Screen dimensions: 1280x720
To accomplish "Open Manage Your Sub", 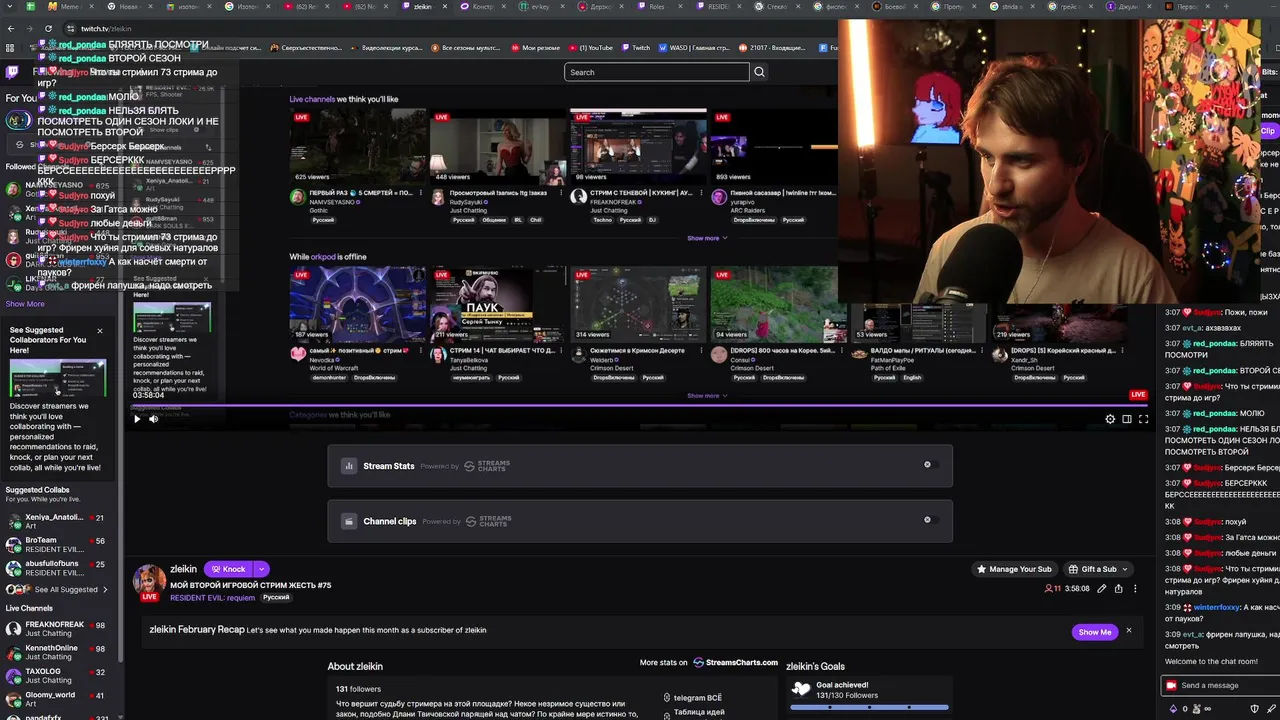I will click(1014, 569).
